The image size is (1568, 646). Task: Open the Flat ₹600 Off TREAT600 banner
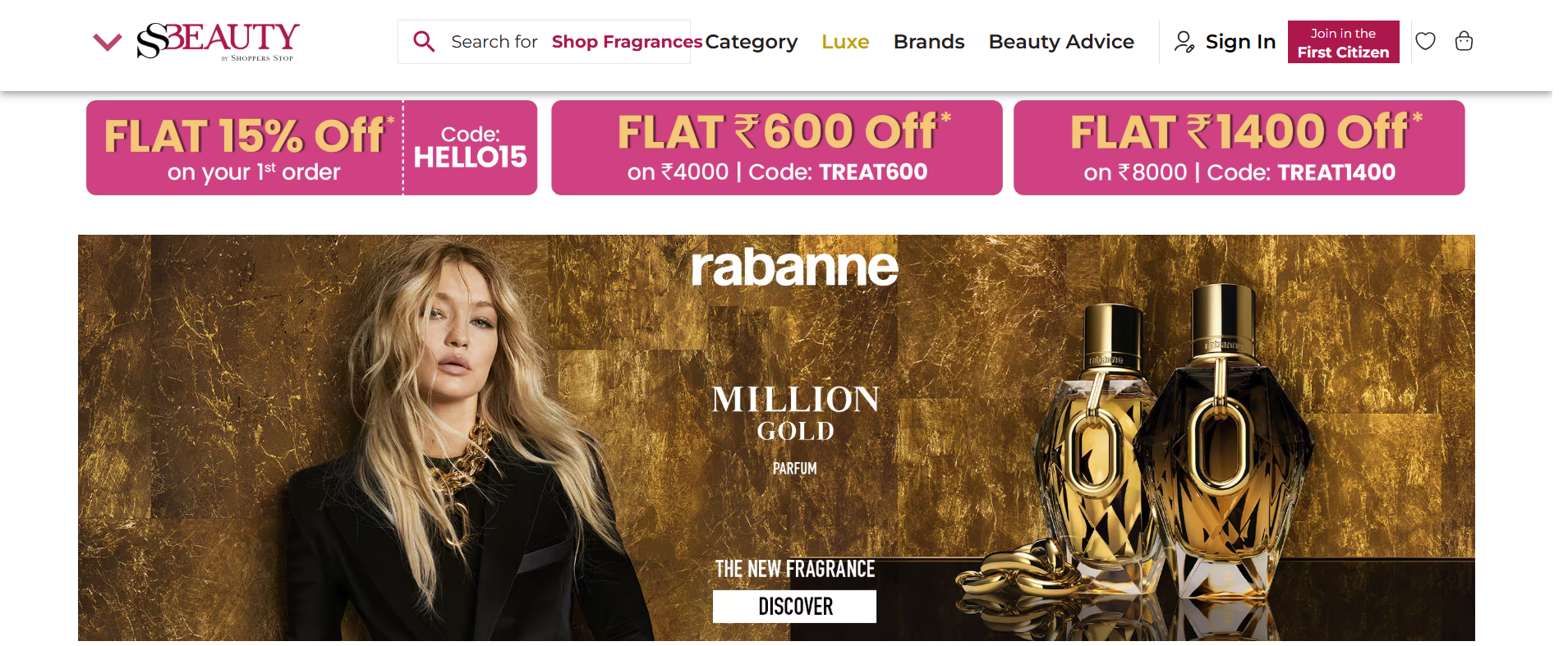pyautogui.click(x=776, y=148)
